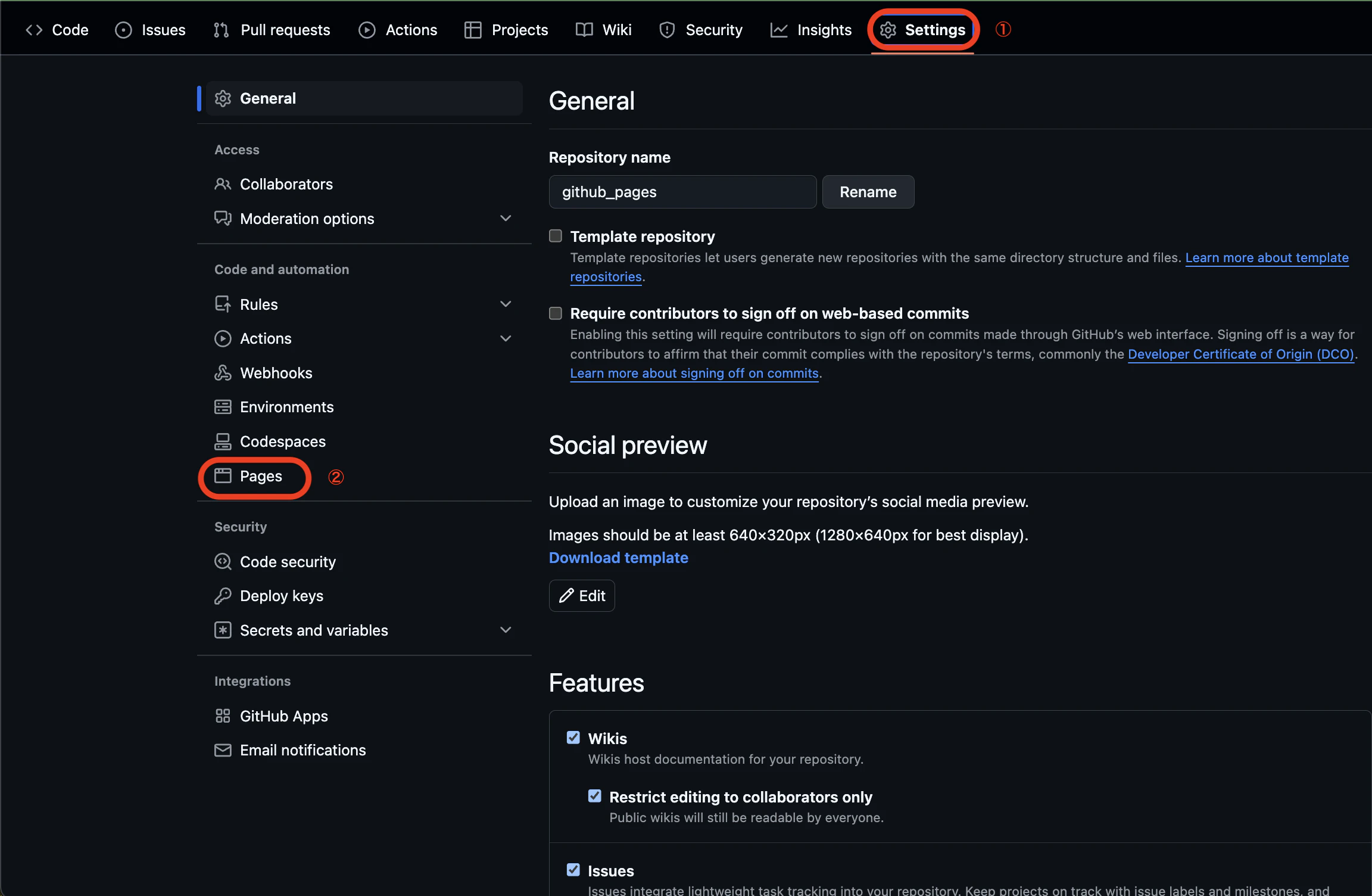Click the pencil icon on Edit button

pyautogui.click(x=566, y=596)
